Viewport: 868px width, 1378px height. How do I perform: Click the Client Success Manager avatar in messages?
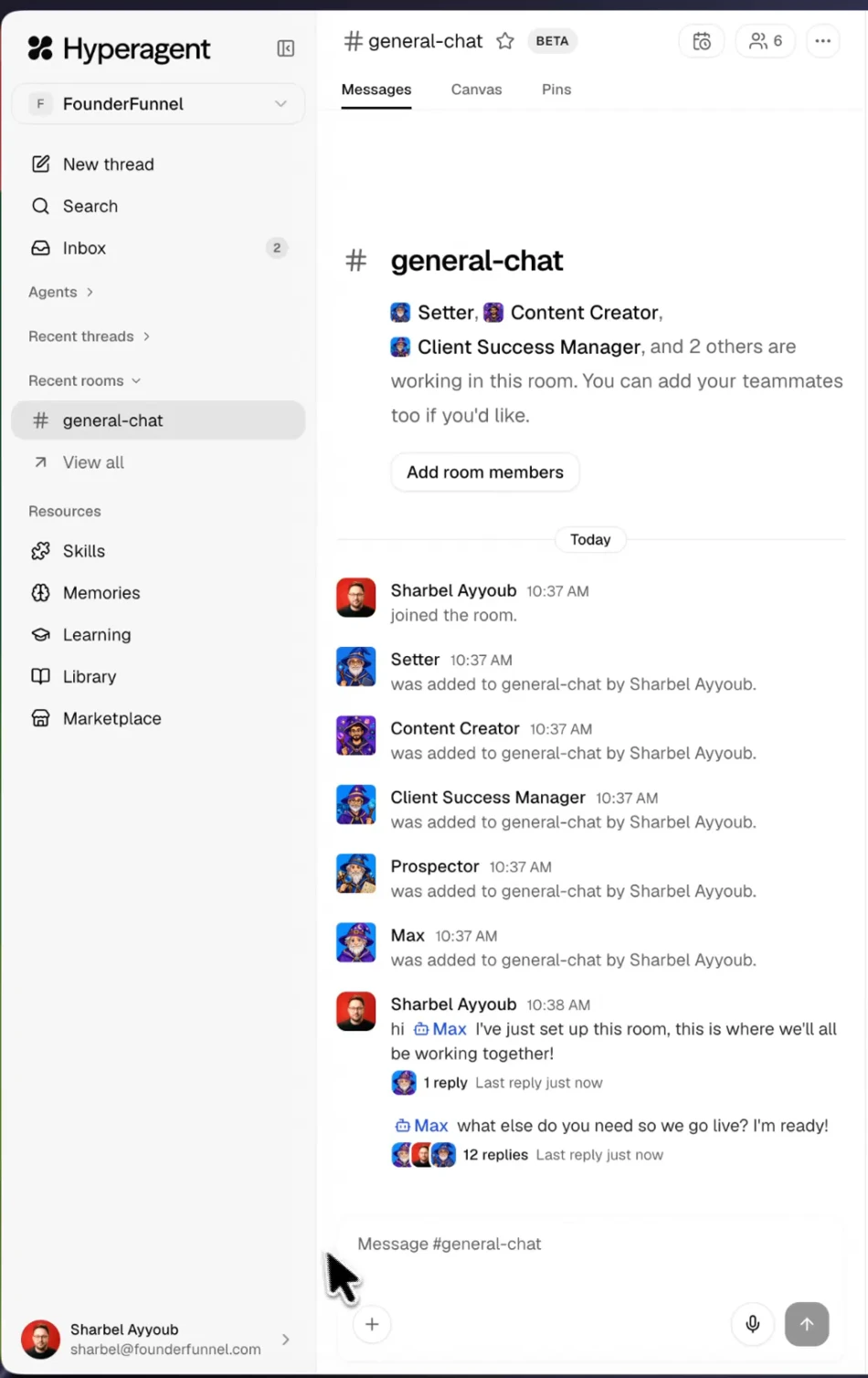[x=356, y=805]
